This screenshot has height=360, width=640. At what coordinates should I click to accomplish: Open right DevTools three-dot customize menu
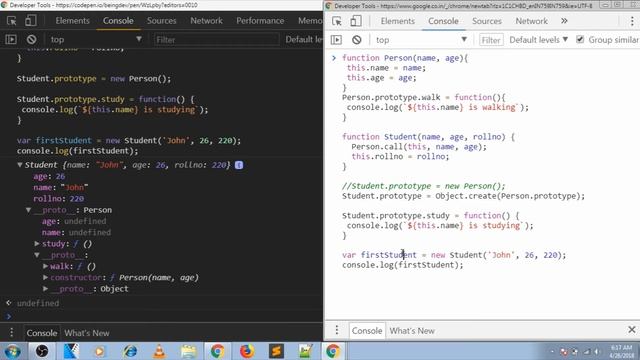[632, 21]
